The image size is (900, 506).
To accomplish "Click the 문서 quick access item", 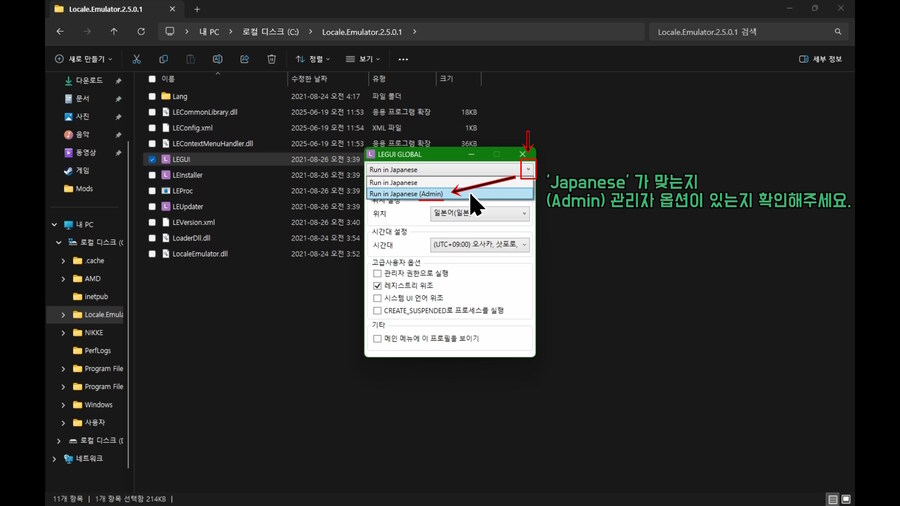I will (x=83, y=99).
